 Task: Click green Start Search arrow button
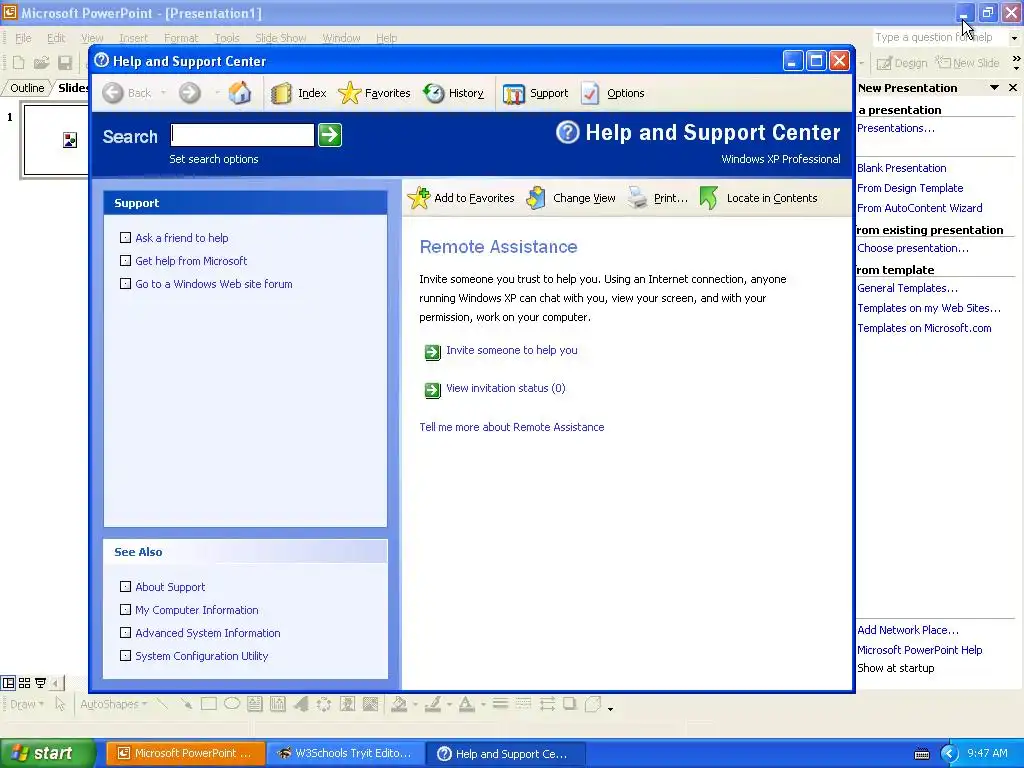tap(330, 135)
